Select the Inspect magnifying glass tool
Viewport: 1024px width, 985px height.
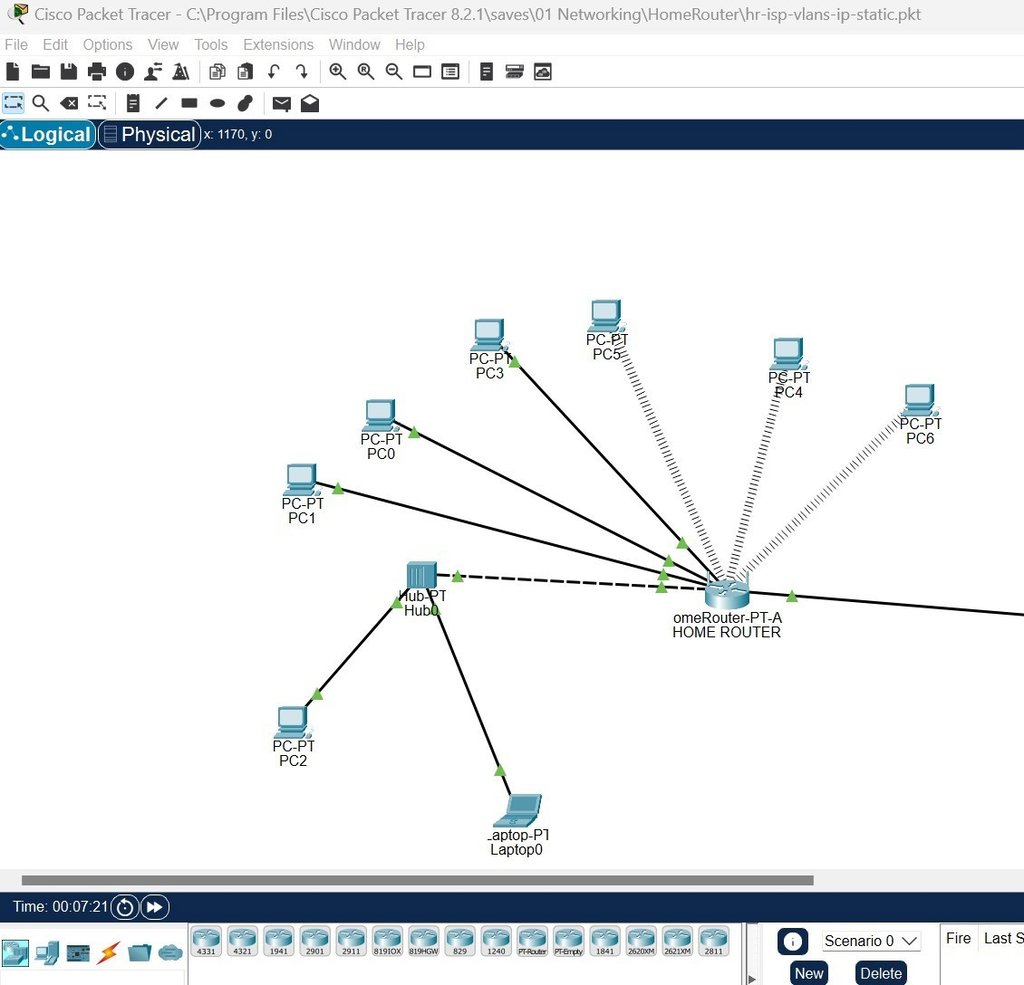[x=41, y=103]
